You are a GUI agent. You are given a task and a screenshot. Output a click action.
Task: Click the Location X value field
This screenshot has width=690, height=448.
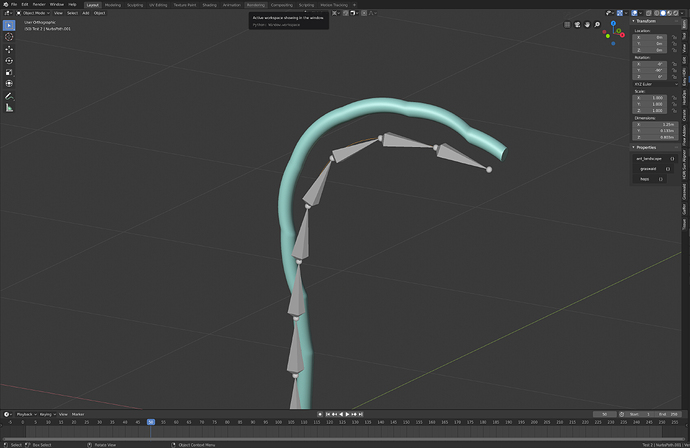point(650,37)
